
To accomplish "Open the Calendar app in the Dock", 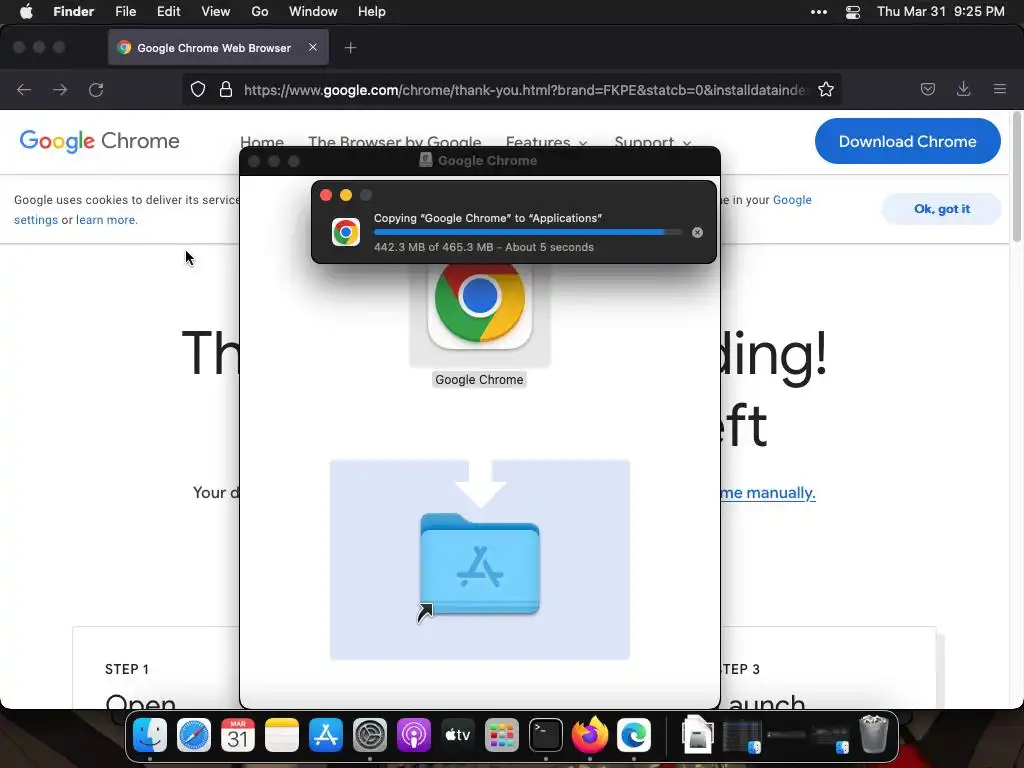I will 238,735.
